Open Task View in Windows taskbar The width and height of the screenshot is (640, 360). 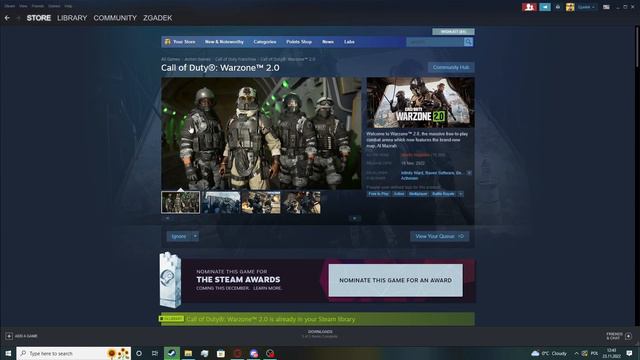tap(155, 353)
